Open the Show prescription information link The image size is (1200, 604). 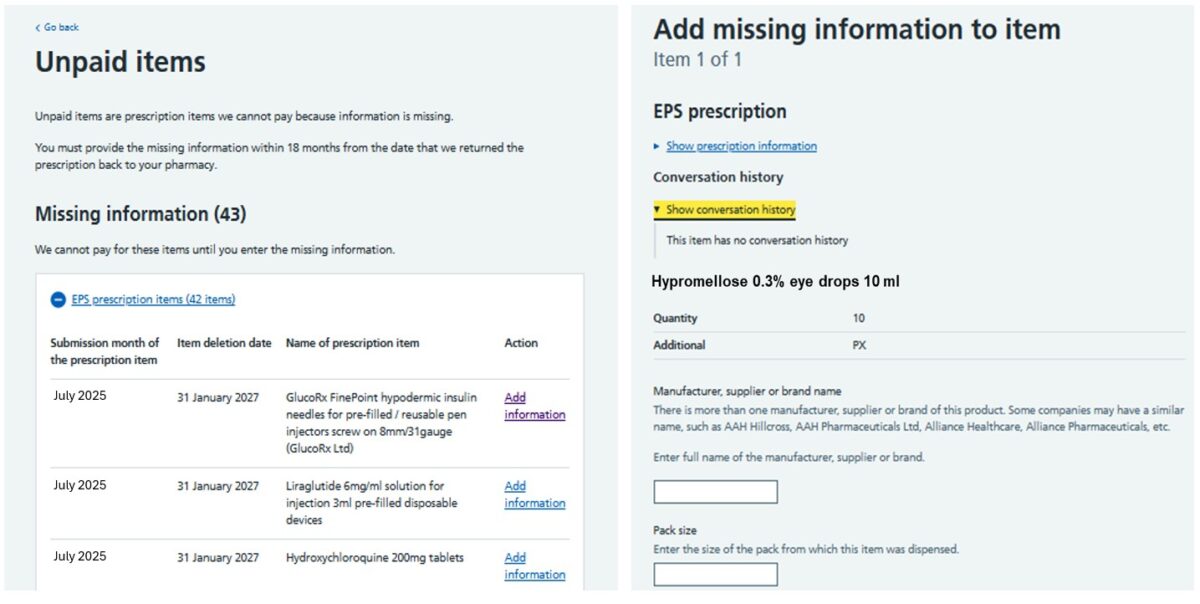pos(741,146)
